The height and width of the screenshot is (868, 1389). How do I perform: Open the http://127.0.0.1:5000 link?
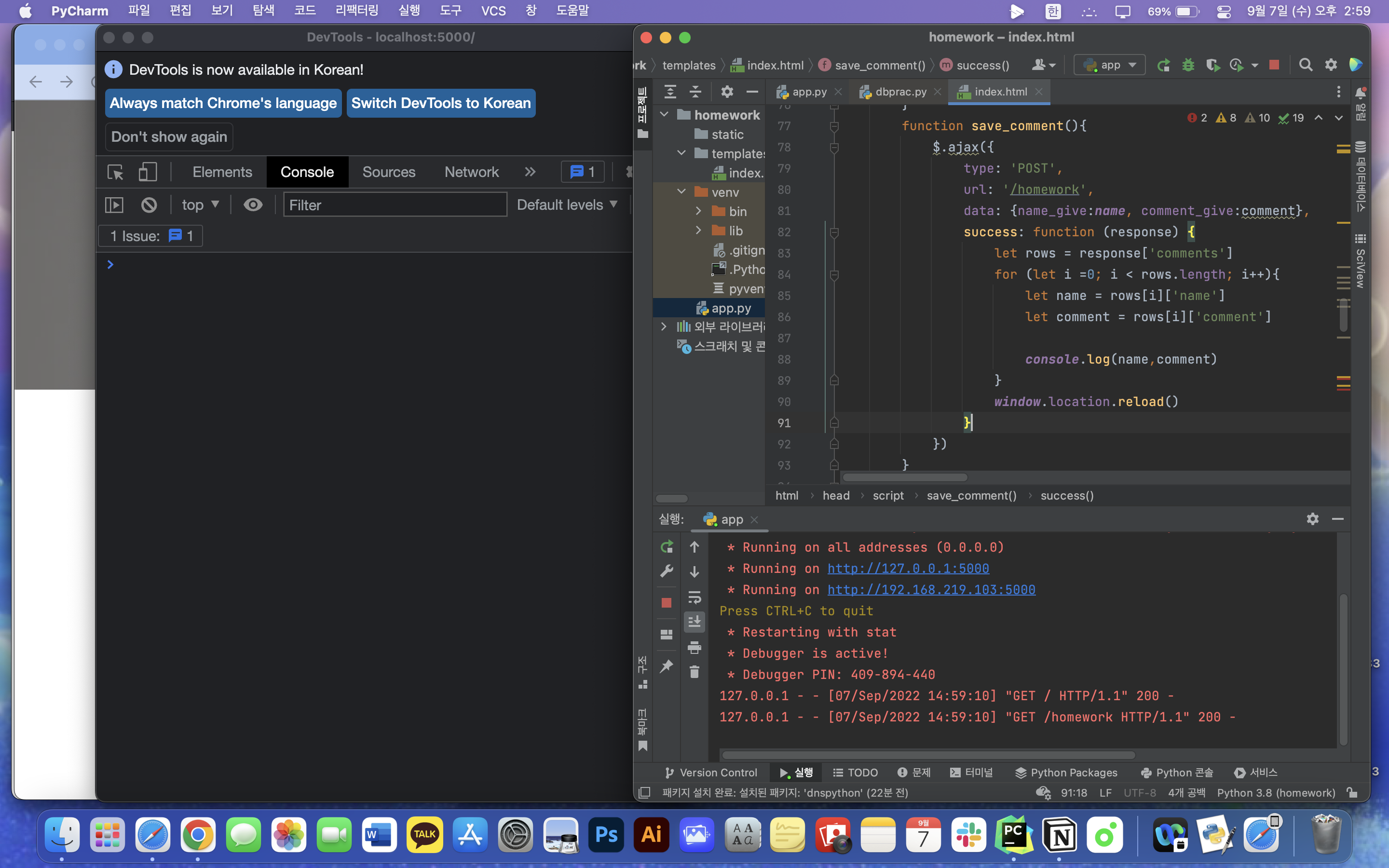point(908,569)
